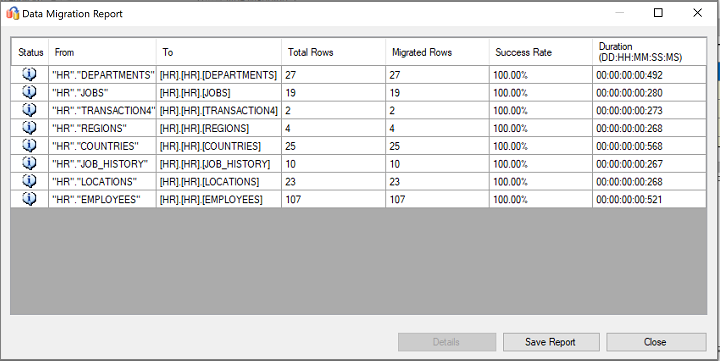Select the "HR"."REGIONS" source cell
Screen dimensions: 720x361
102,128
